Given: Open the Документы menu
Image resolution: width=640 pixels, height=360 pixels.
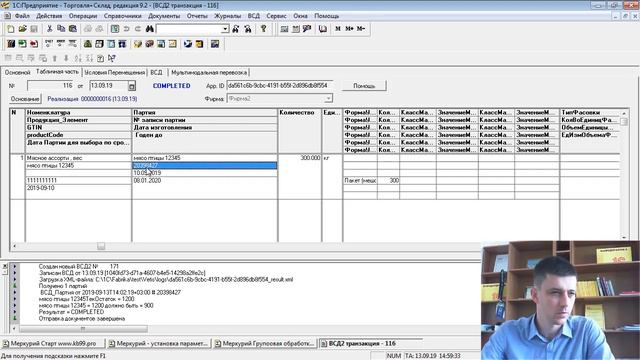Looking at the screenshot, I should [164, 16].
